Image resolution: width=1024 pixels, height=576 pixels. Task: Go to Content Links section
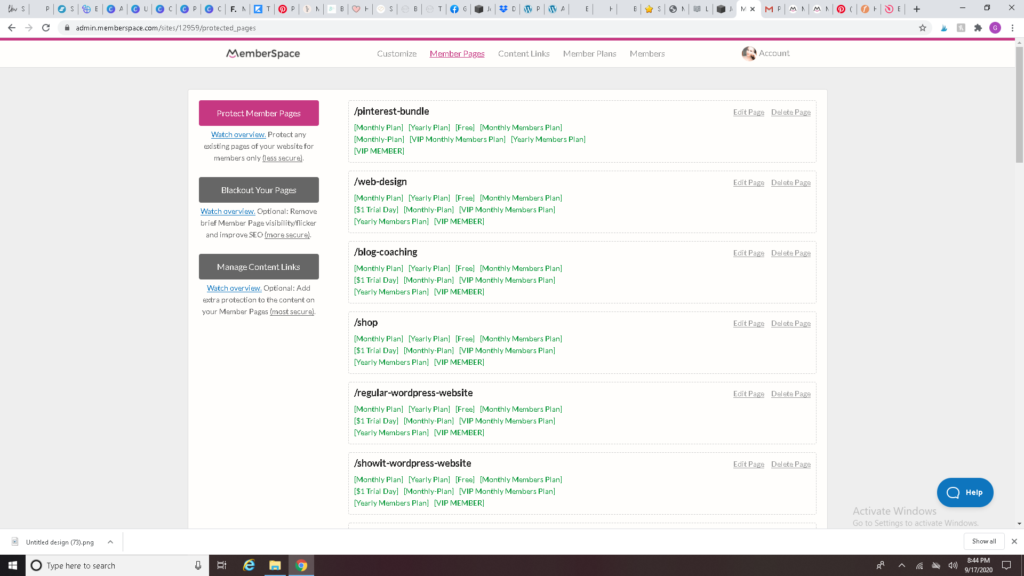tap(523, 54)
